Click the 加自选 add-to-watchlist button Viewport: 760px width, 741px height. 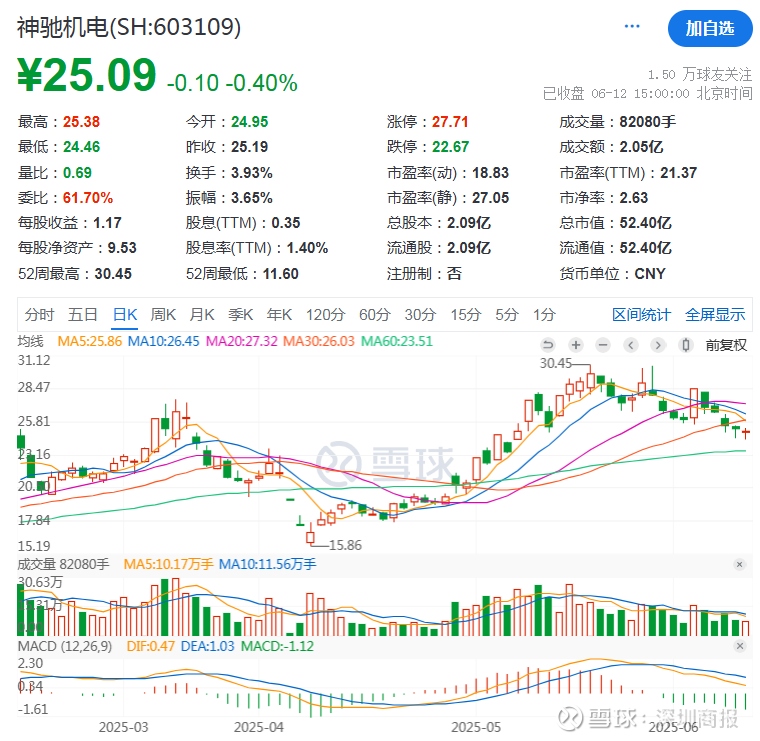point(710,28)
